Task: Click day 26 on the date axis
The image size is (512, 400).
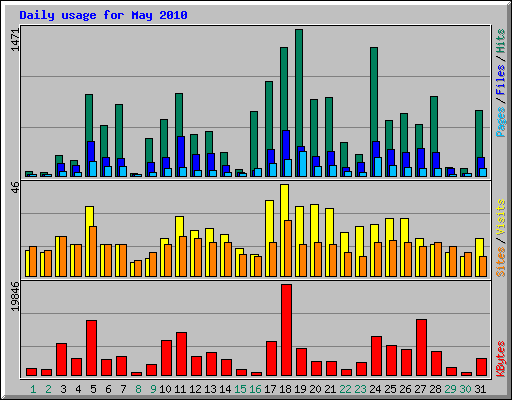Action: click(405, 389)
